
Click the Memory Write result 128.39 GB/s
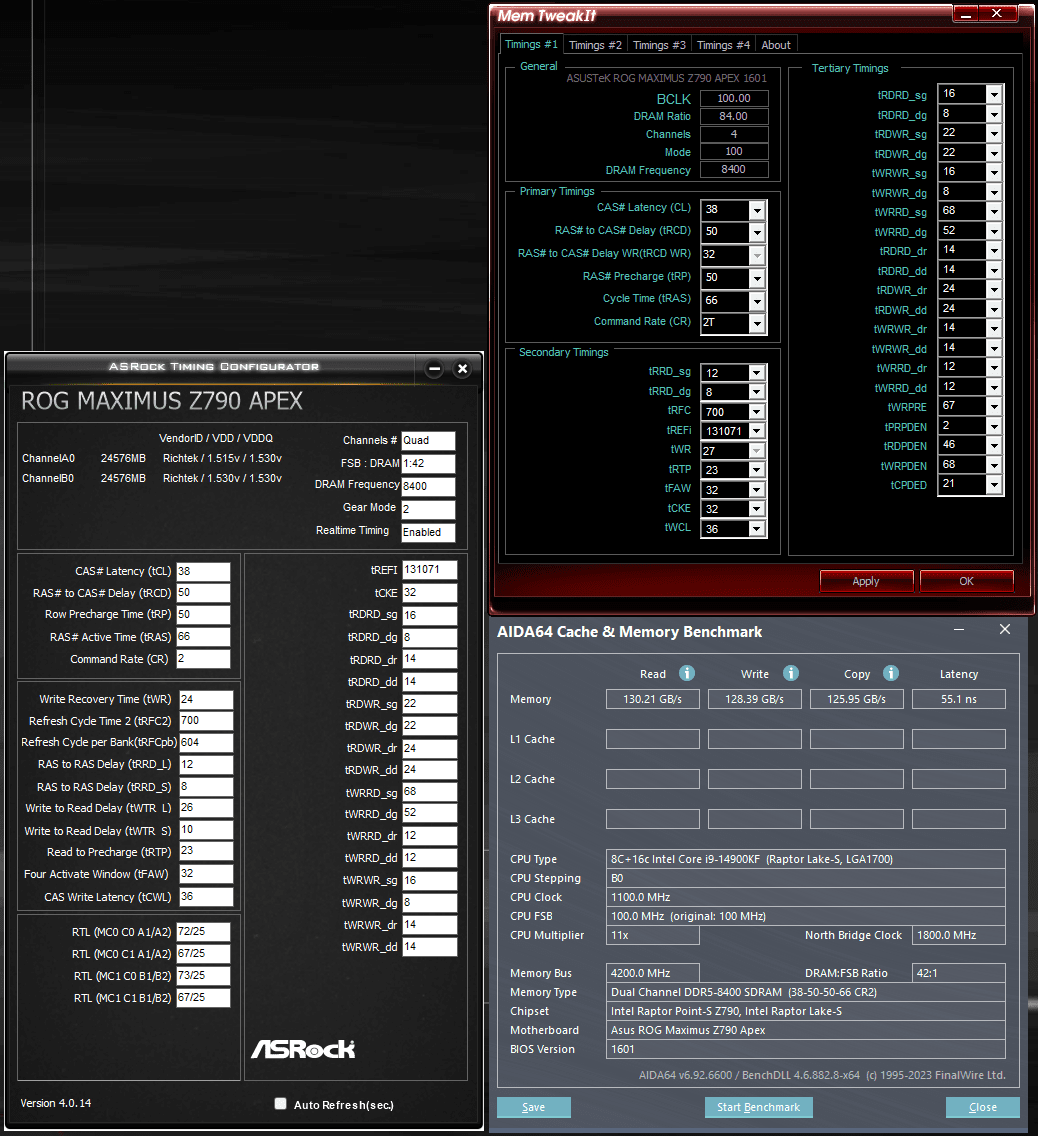click(x=755, y=699)
